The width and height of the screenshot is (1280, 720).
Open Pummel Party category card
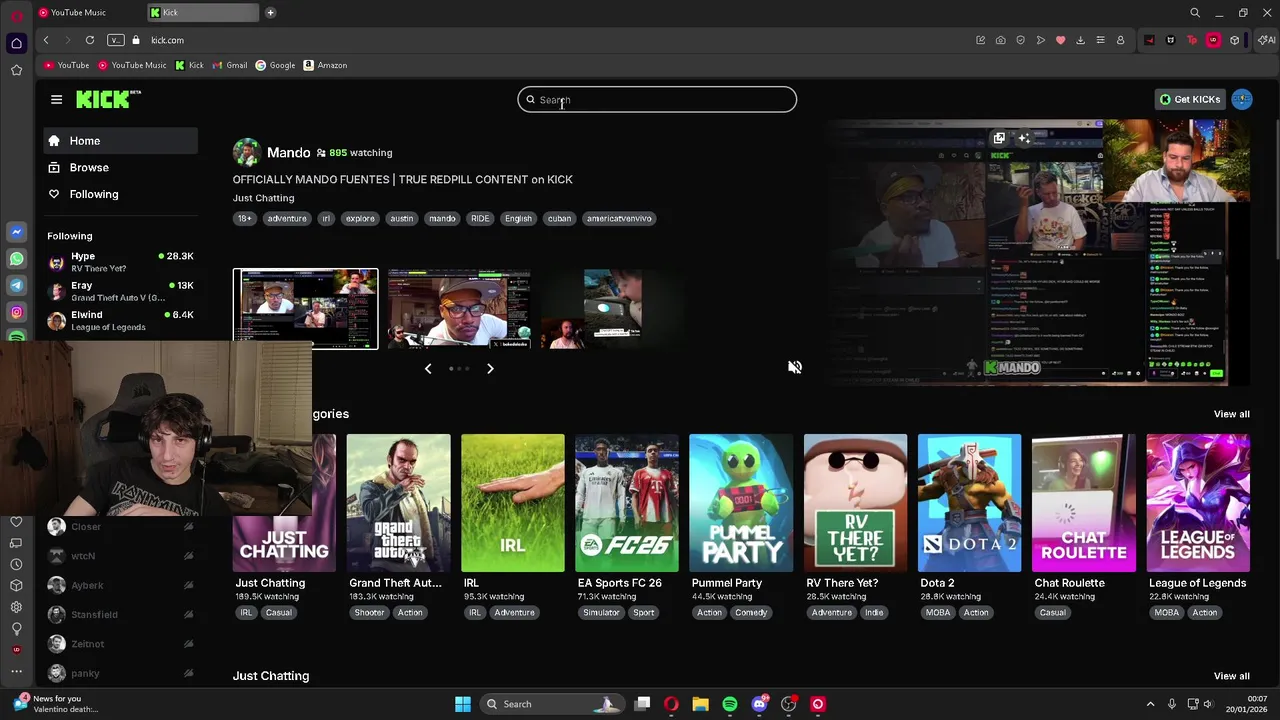[x=741, y=503]
